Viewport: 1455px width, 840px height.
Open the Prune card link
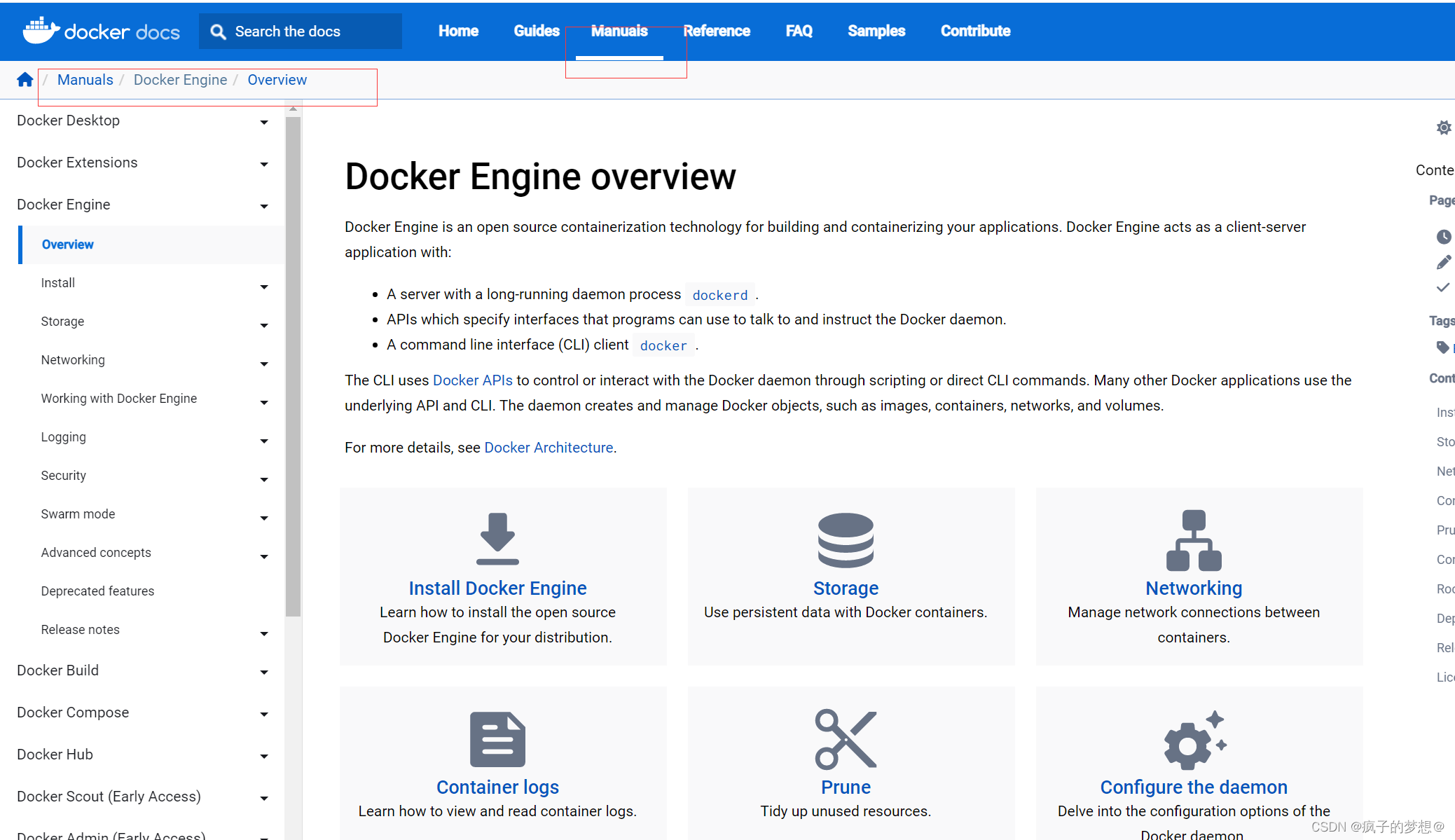point(846,787)
